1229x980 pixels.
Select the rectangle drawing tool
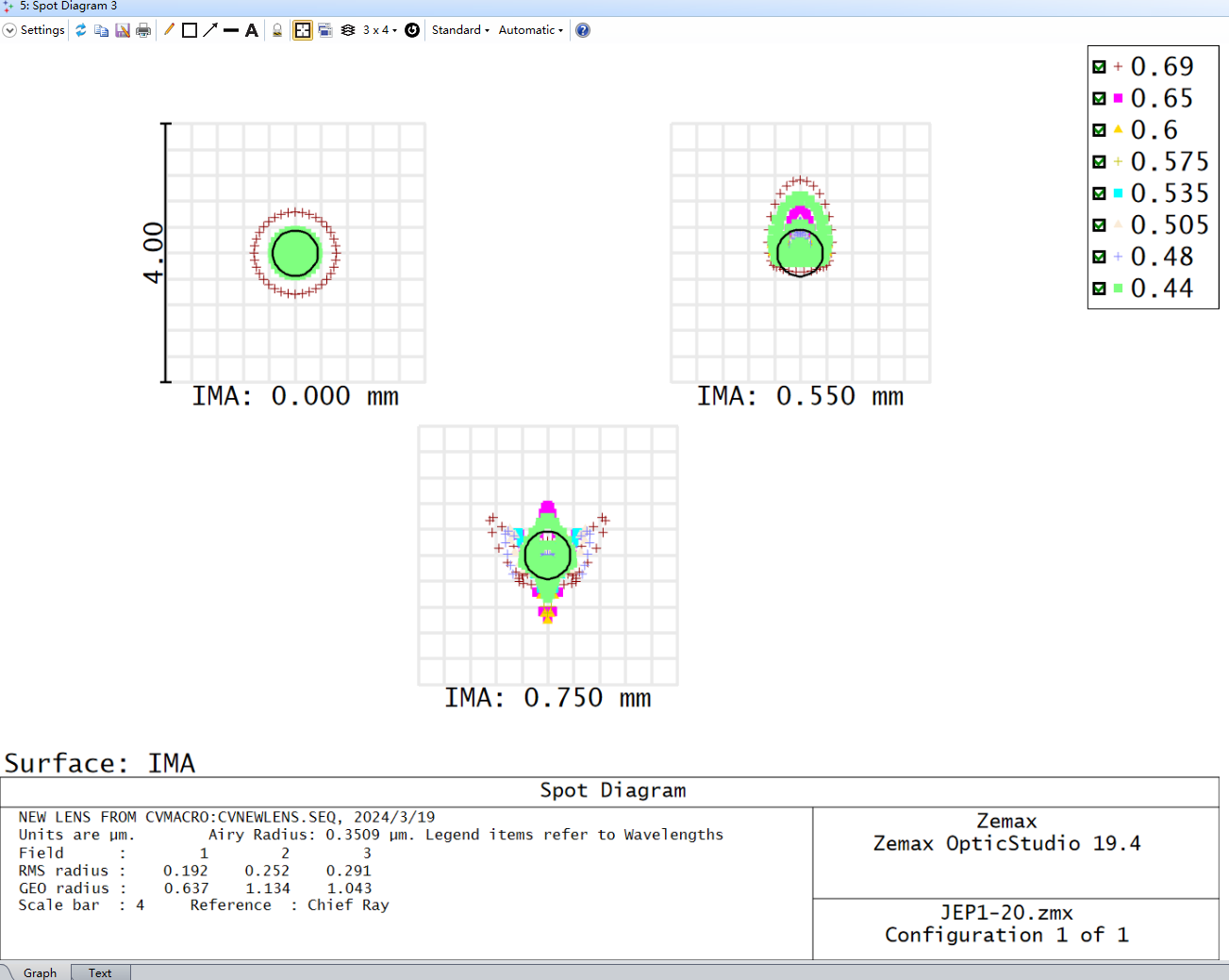[190, 30]
